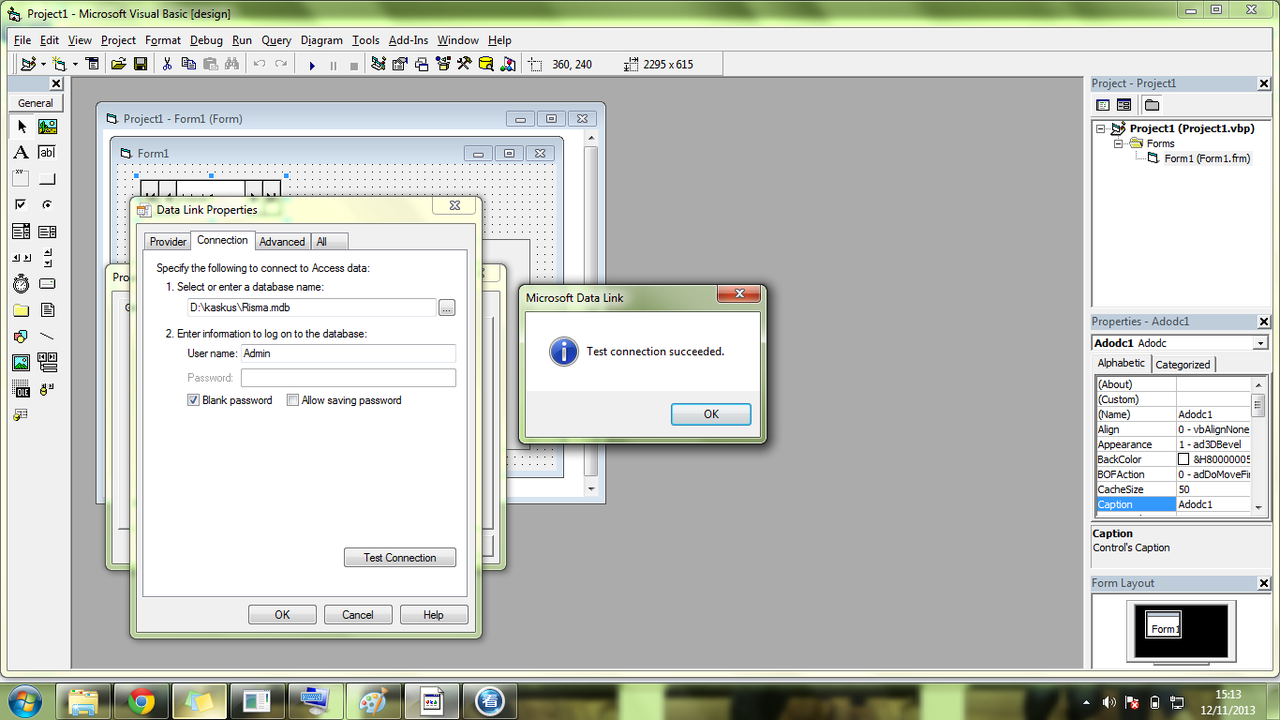Click View Object icon in Project panel
Screen dimensions: 1280x720
[1124, 105]
